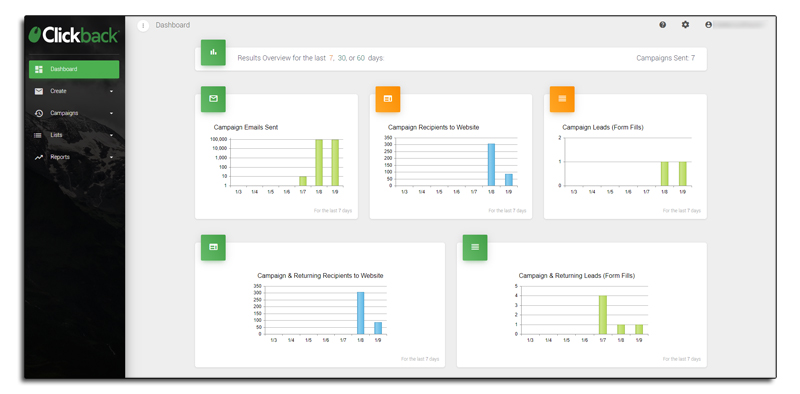The image size is (800, 394).
Task: Click the Campaign Recipients to Website title
Action: click(434, 128)
